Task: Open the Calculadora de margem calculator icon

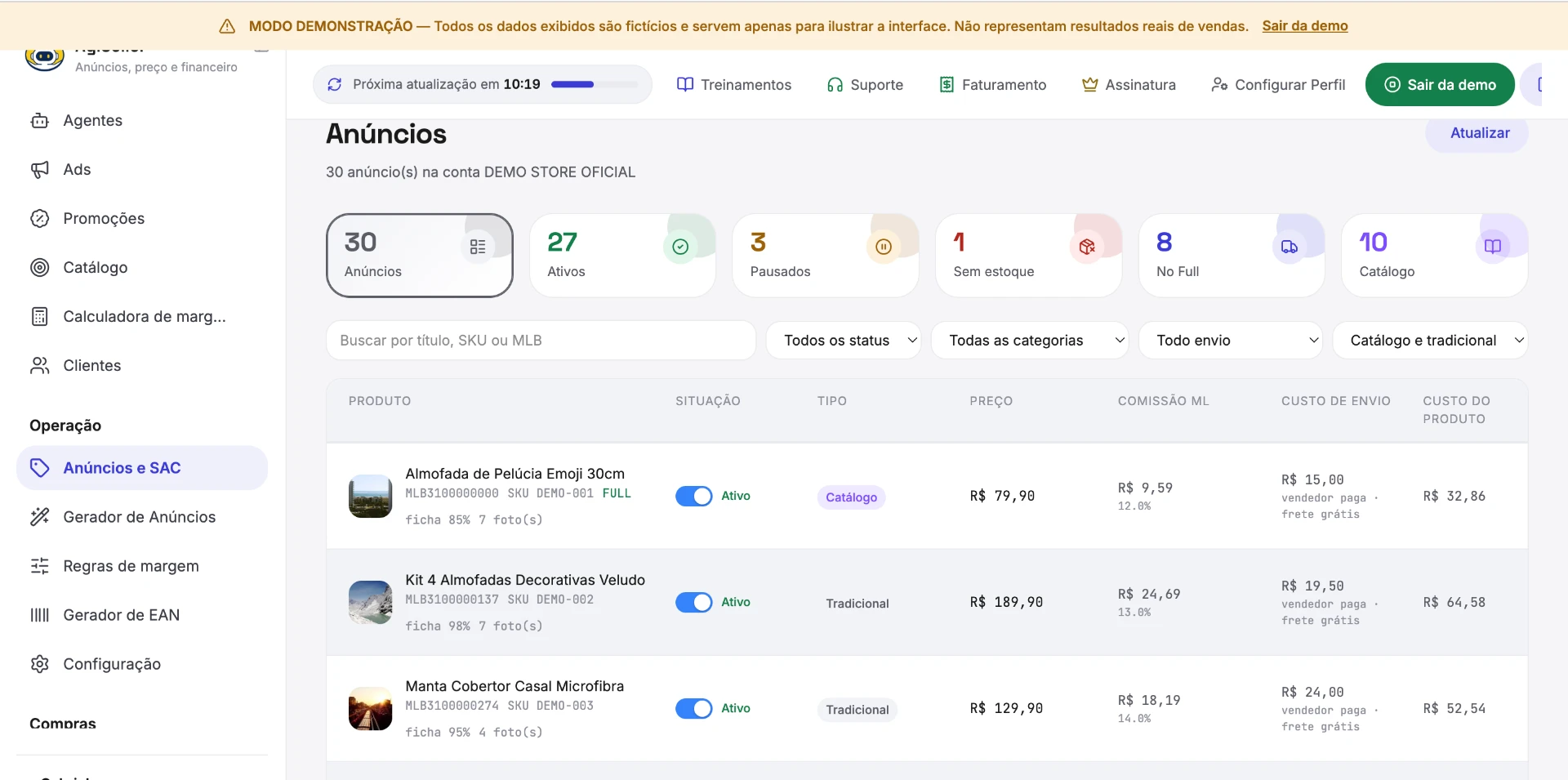Action: pyautogui.click(x=39, y=317)
